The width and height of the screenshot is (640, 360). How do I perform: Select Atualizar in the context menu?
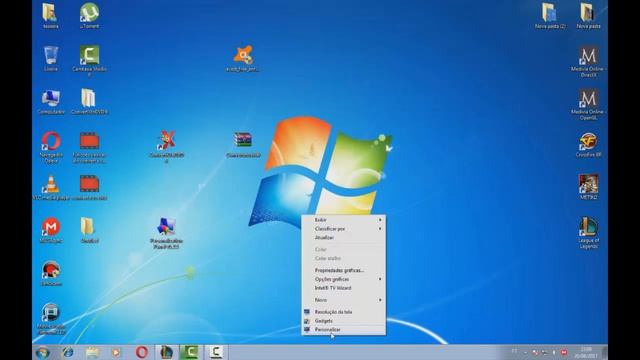pos(343,238)
